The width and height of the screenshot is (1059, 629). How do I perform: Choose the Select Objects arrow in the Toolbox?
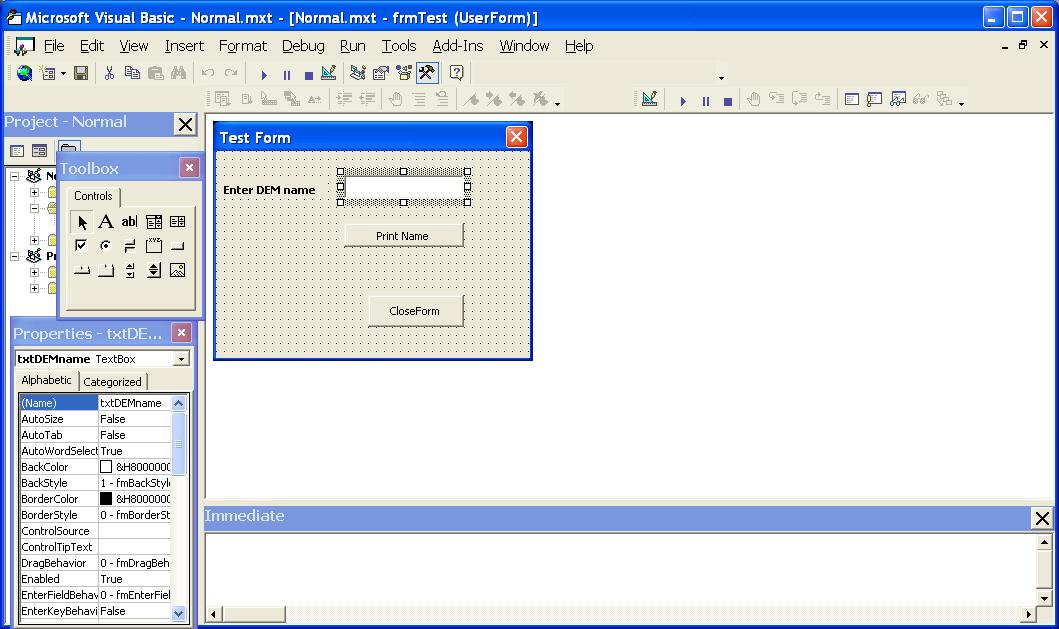coord(82,222)
